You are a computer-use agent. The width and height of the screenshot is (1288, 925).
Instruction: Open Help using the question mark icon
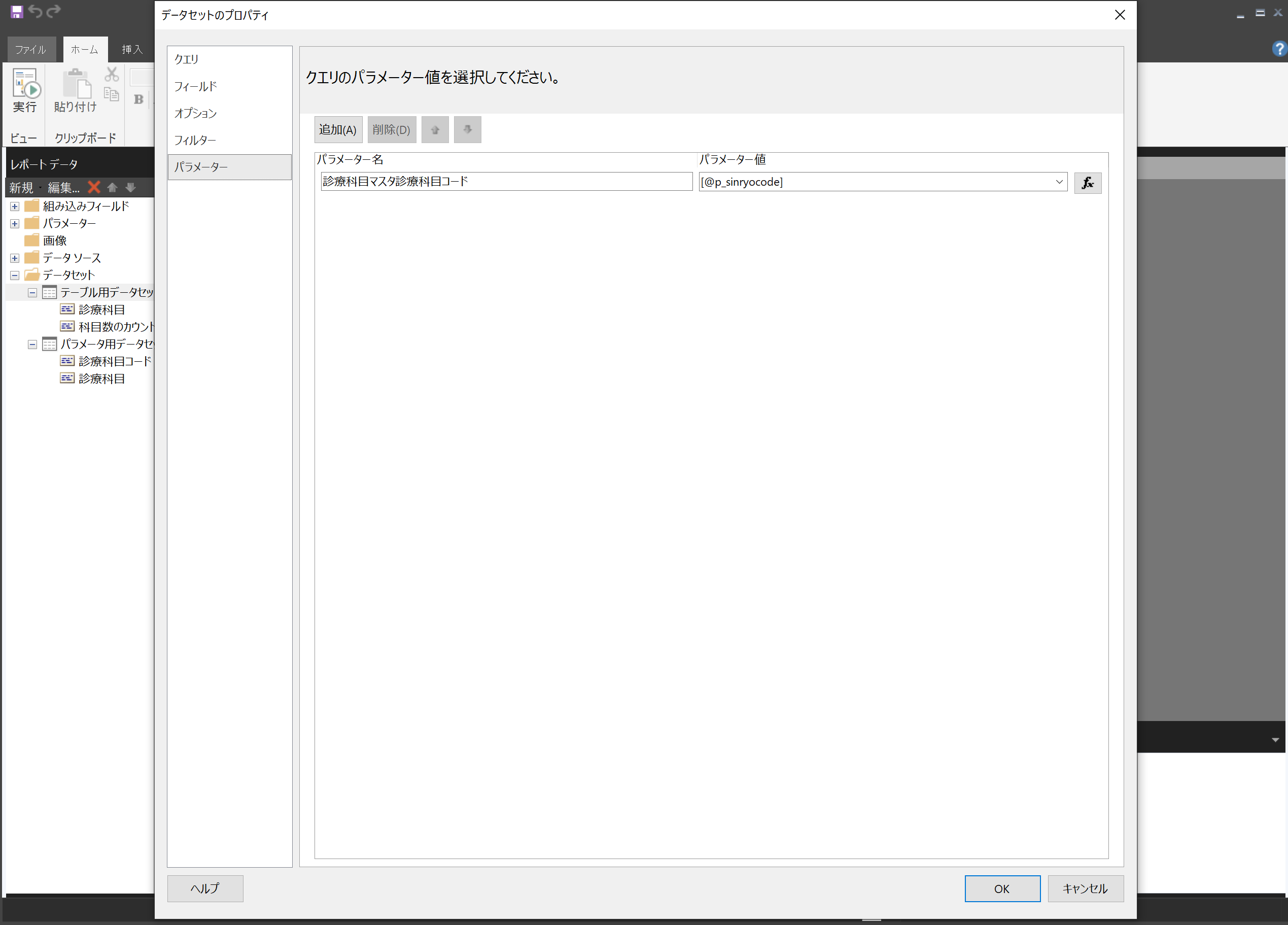1278,48
